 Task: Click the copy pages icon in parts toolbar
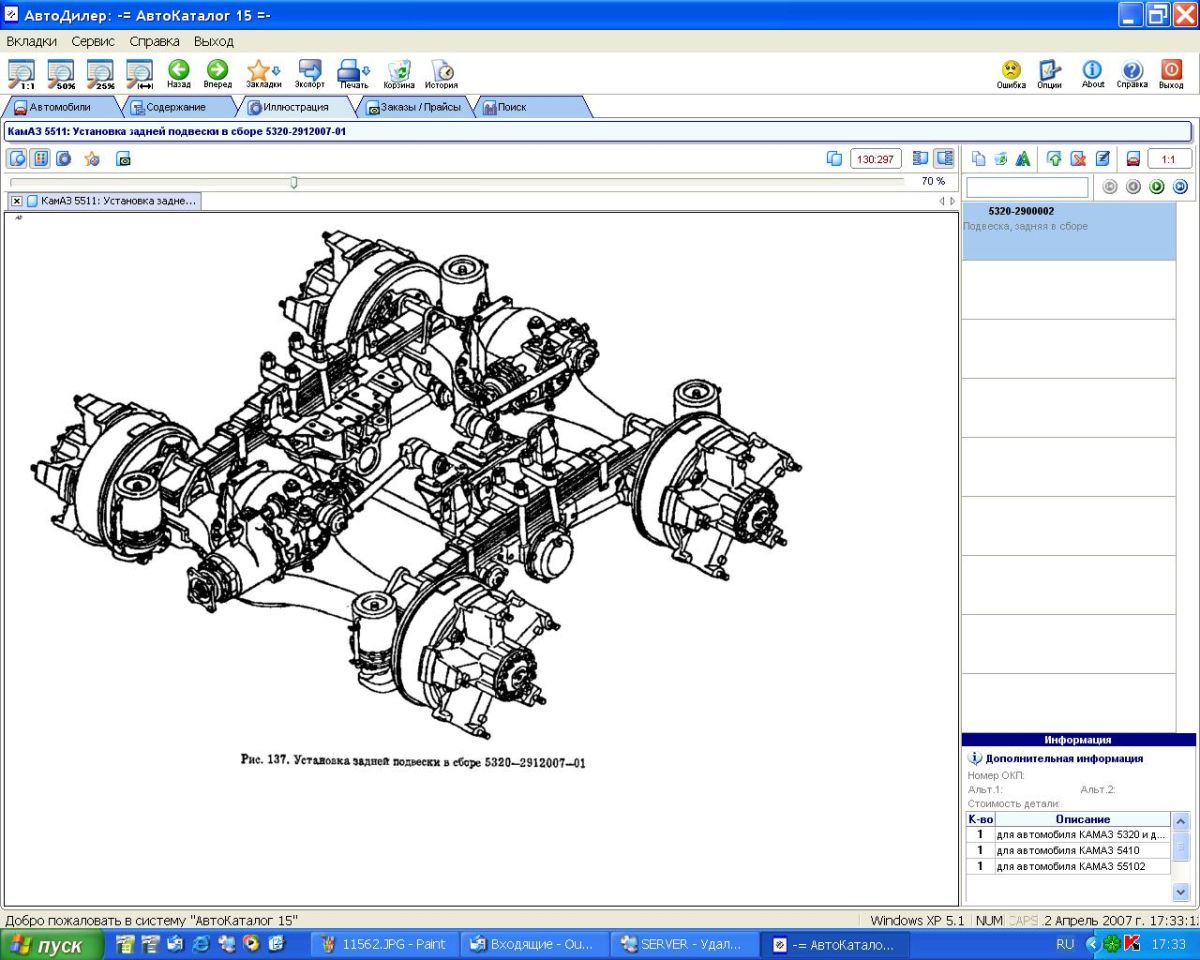(978, 158)
